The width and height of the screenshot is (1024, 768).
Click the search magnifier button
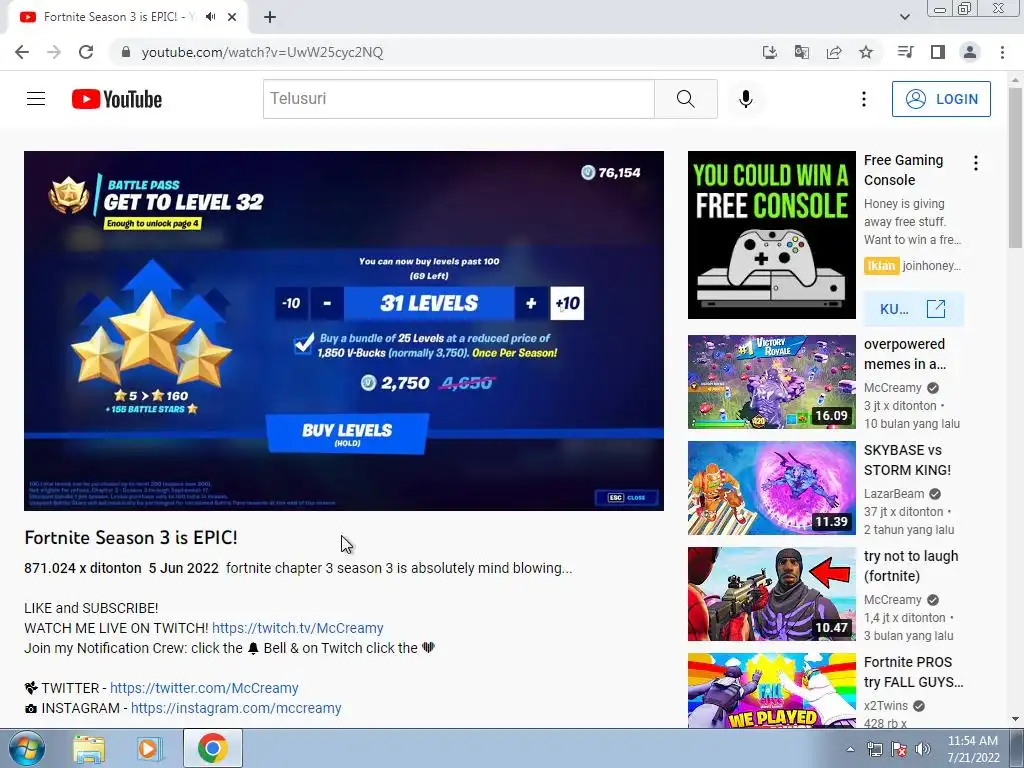686,99
